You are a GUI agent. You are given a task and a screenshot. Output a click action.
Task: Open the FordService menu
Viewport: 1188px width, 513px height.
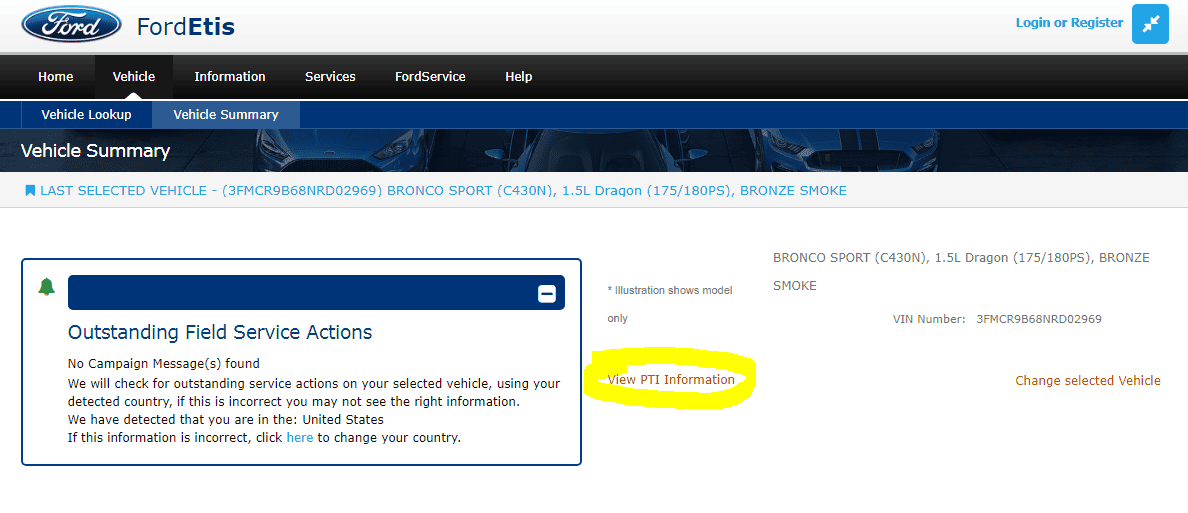point(430,77)
